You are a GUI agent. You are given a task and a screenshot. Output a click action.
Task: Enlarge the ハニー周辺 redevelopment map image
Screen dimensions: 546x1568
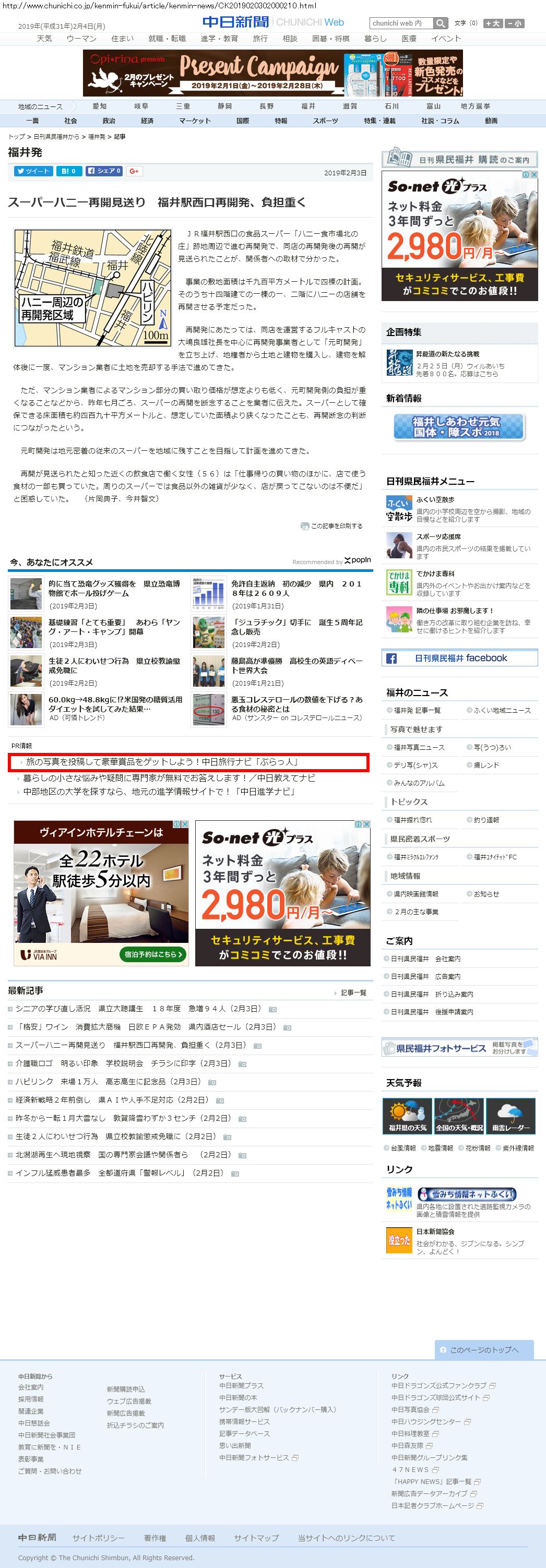coord(93,288)
